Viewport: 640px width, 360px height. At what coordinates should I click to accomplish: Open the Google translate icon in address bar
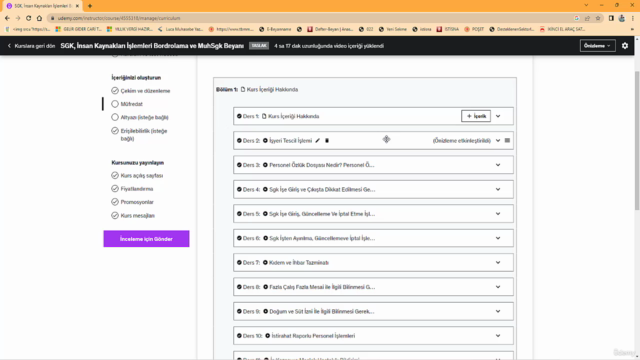coord(577,18)
